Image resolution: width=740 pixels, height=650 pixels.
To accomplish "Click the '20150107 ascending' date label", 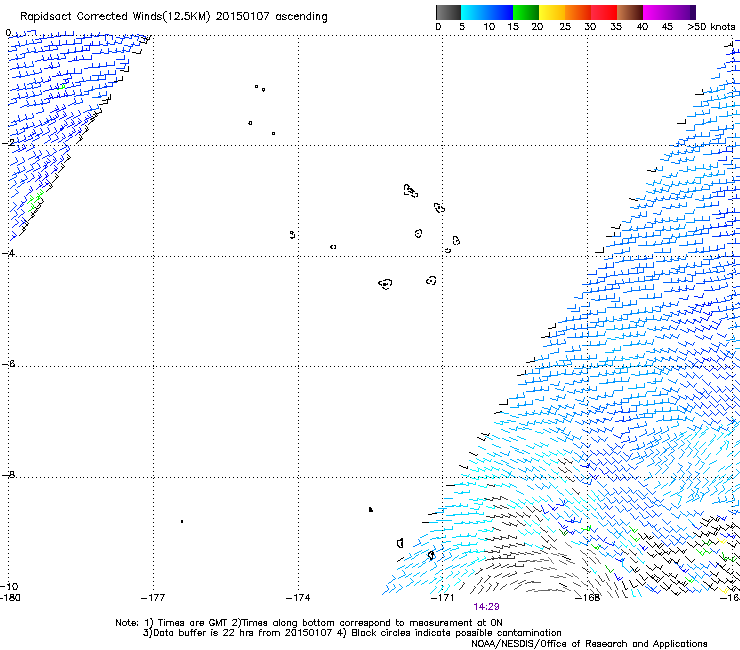I will click(271, 17).
